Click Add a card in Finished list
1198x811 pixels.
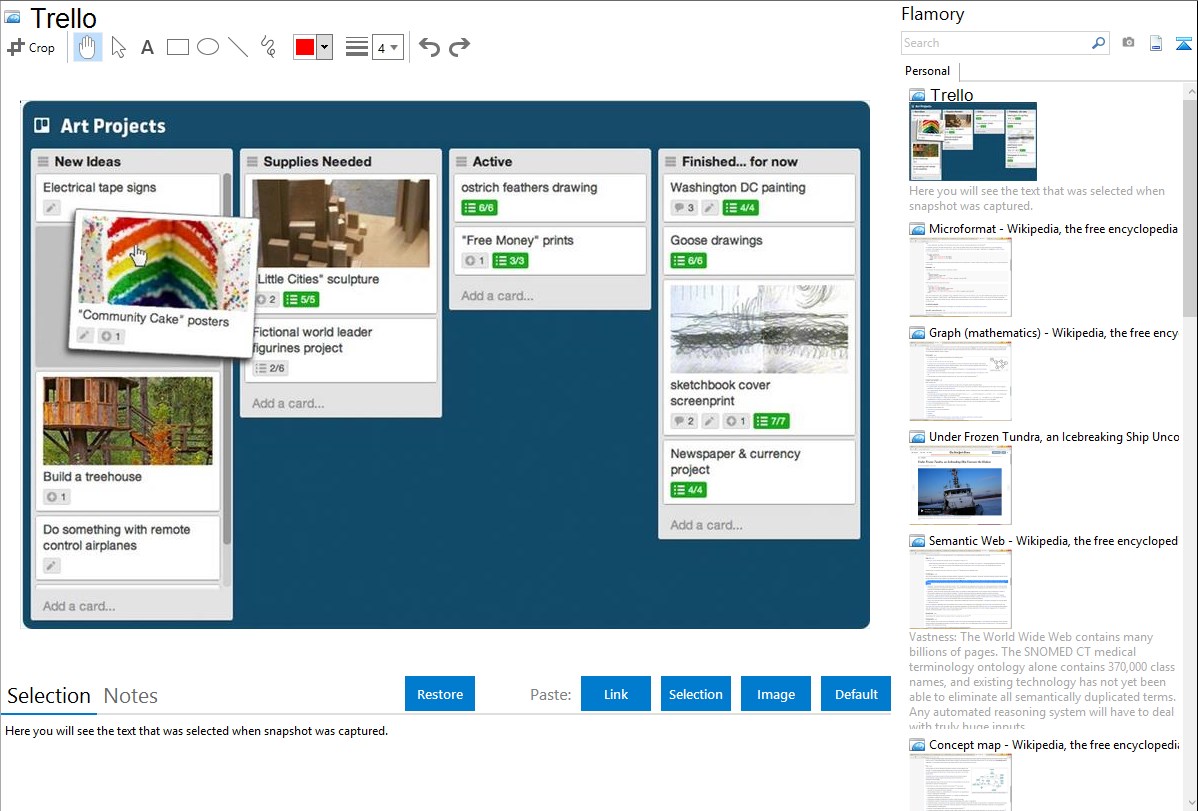pos(706,525)
